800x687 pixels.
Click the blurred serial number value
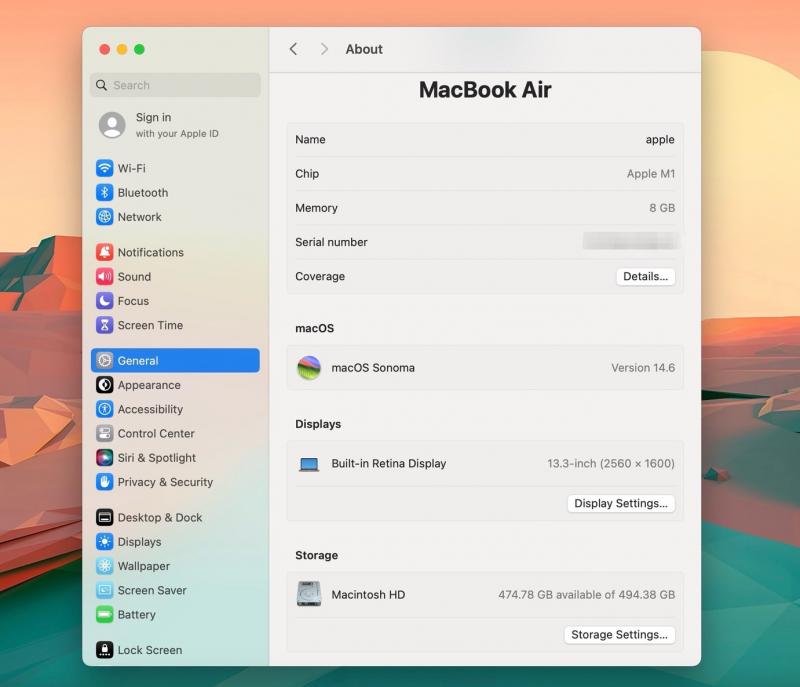631,241
